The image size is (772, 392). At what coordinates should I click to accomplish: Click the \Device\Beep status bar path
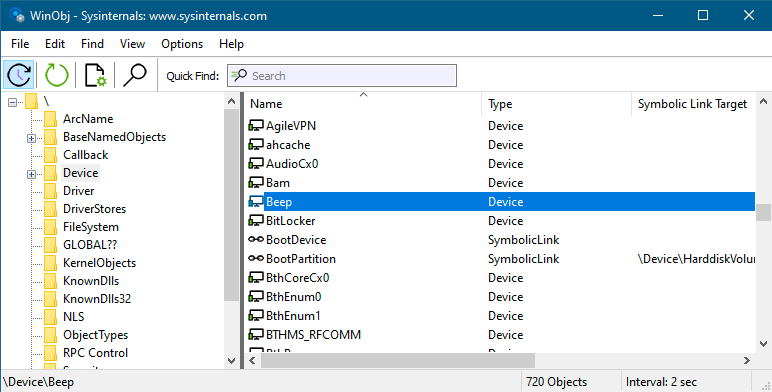[x=38, y=382]
